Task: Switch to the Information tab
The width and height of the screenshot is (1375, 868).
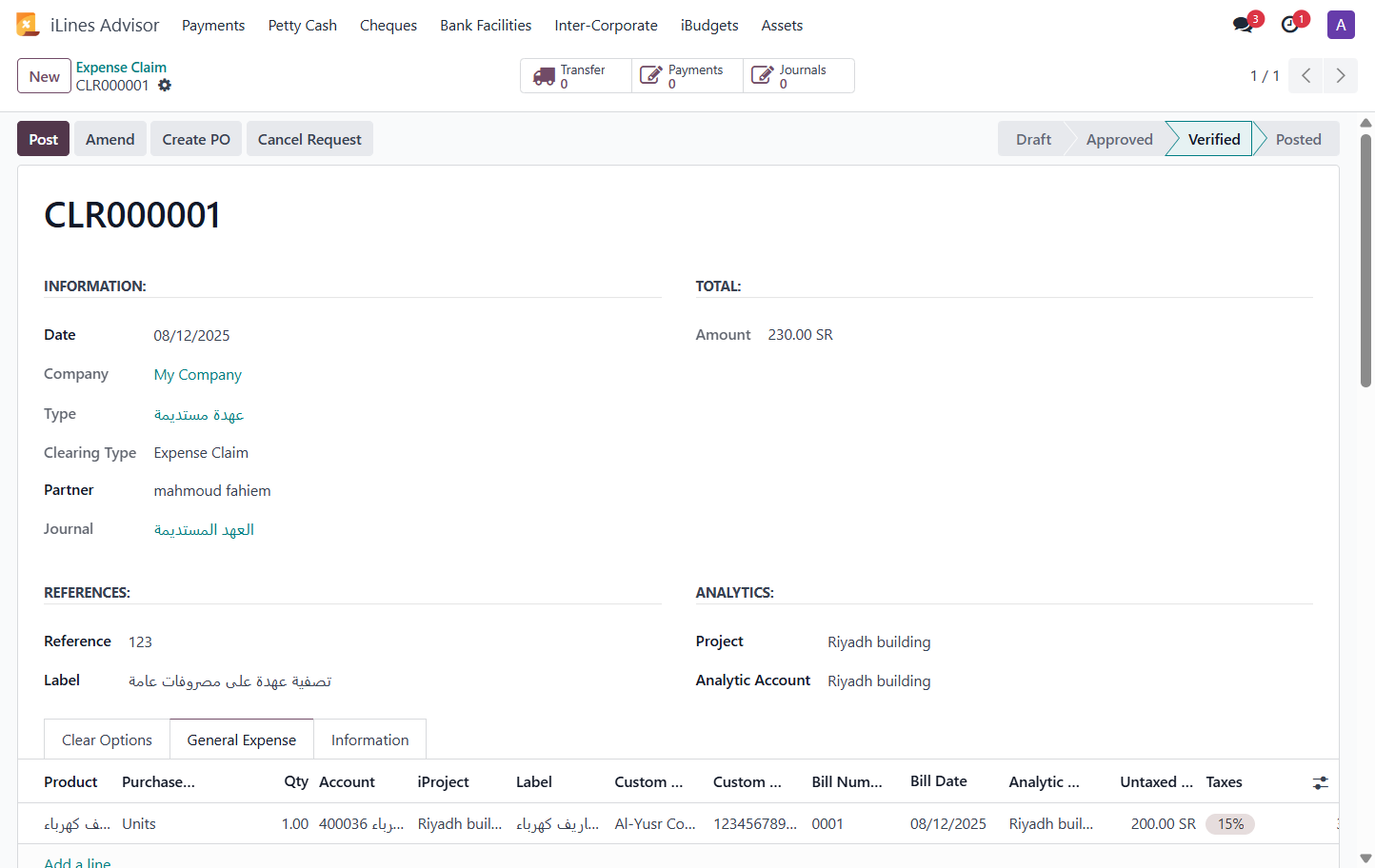Action: coord(369,740)
